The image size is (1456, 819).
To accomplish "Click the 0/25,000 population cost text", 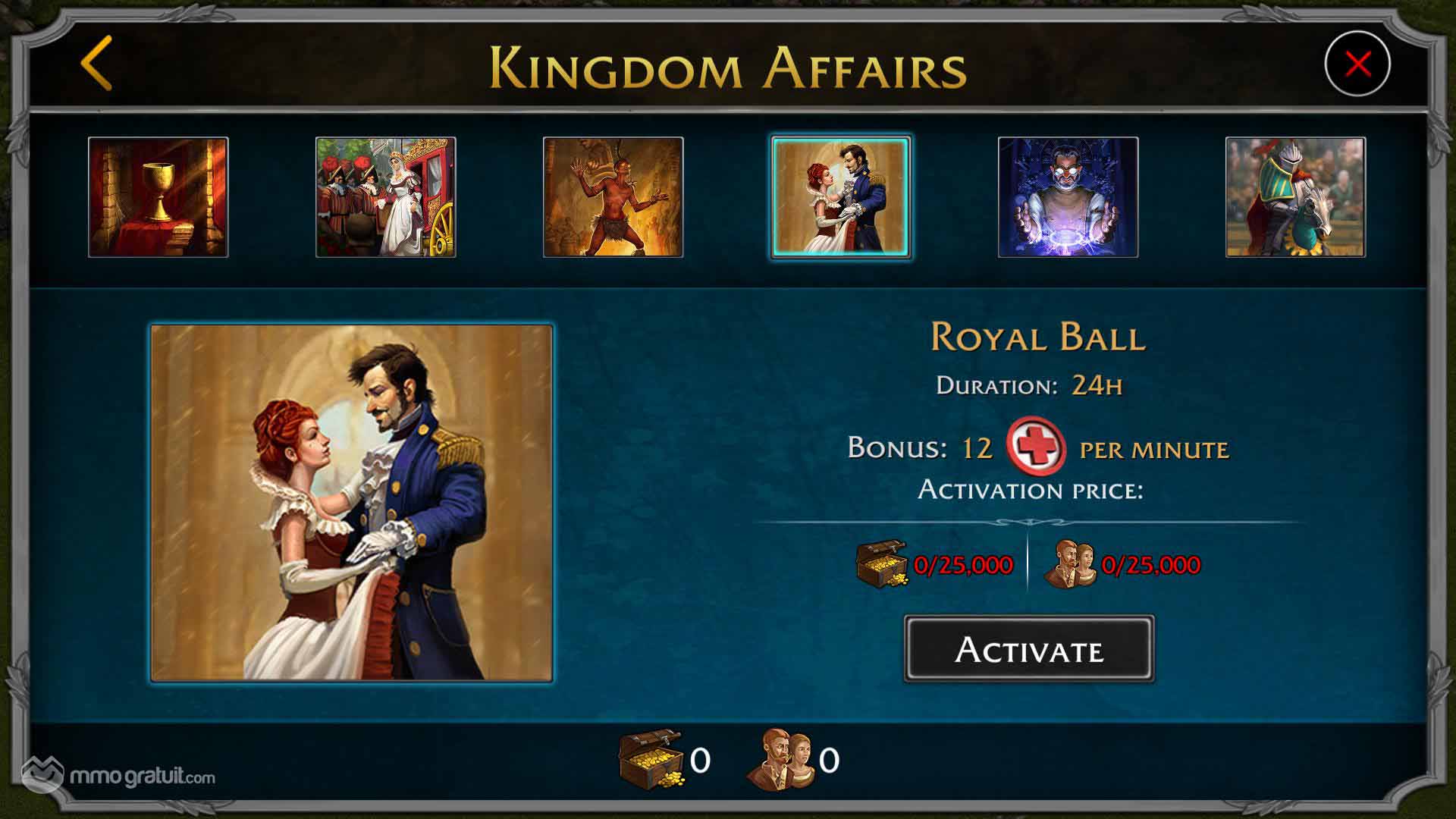I will click(1151, 565).
